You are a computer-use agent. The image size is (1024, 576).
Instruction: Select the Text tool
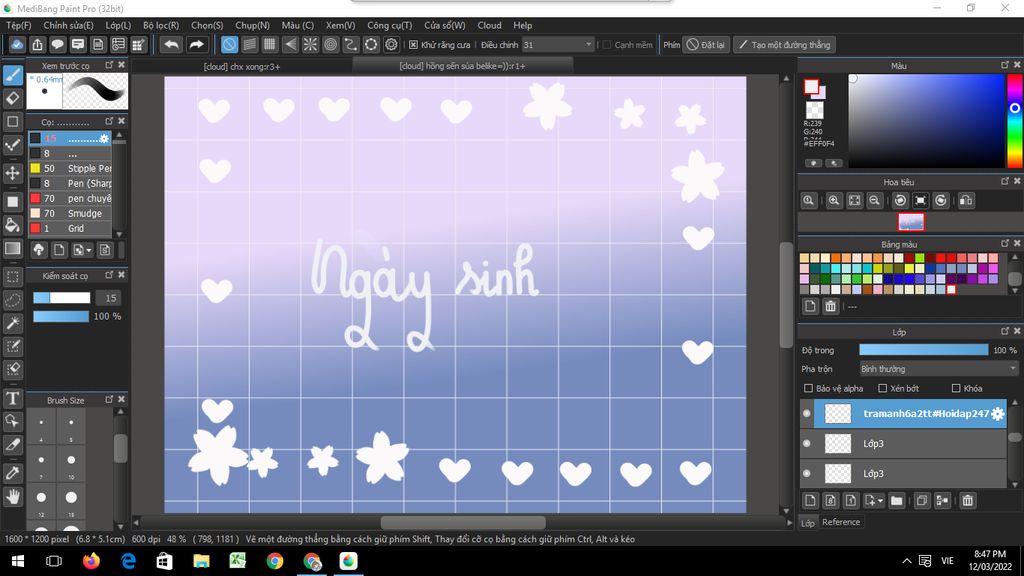click(12, 398)
